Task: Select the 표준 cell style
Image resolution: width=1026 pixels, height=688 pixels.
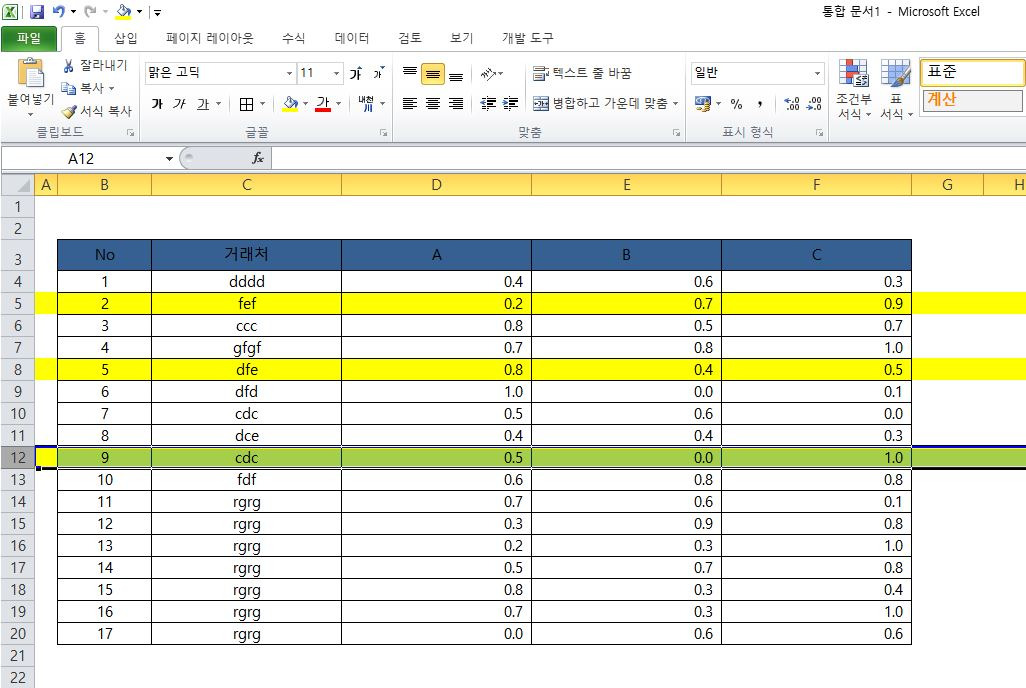Action: click(972, 72)
